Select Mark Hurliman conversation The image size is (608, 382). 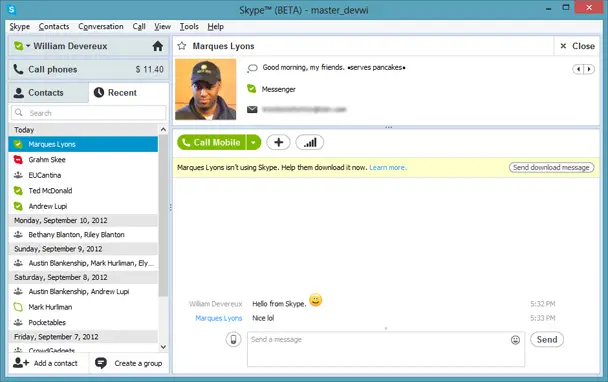83,307
